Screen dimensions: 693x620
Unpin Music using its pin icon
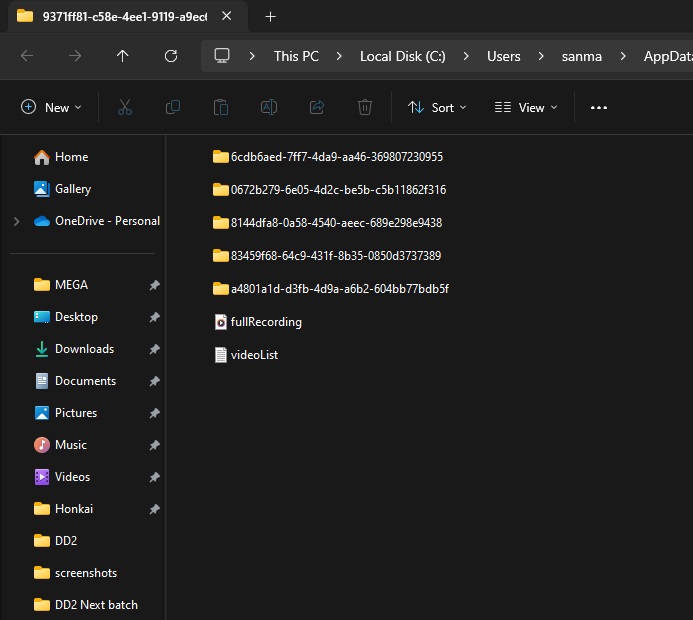(154, 445)
